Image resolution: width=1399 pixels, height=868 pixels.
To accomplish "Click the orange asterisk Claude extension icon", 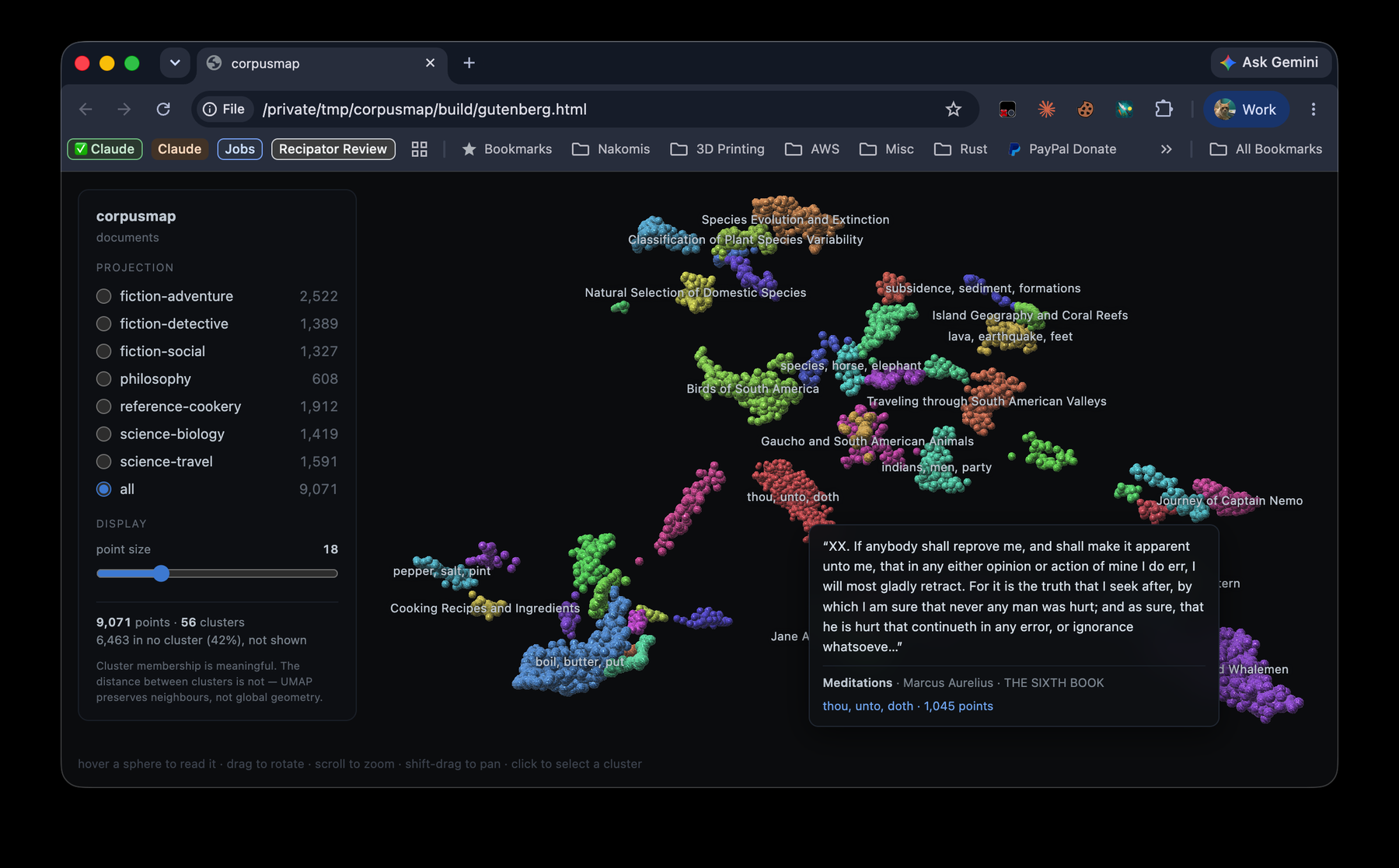I will click(1047, 110).
